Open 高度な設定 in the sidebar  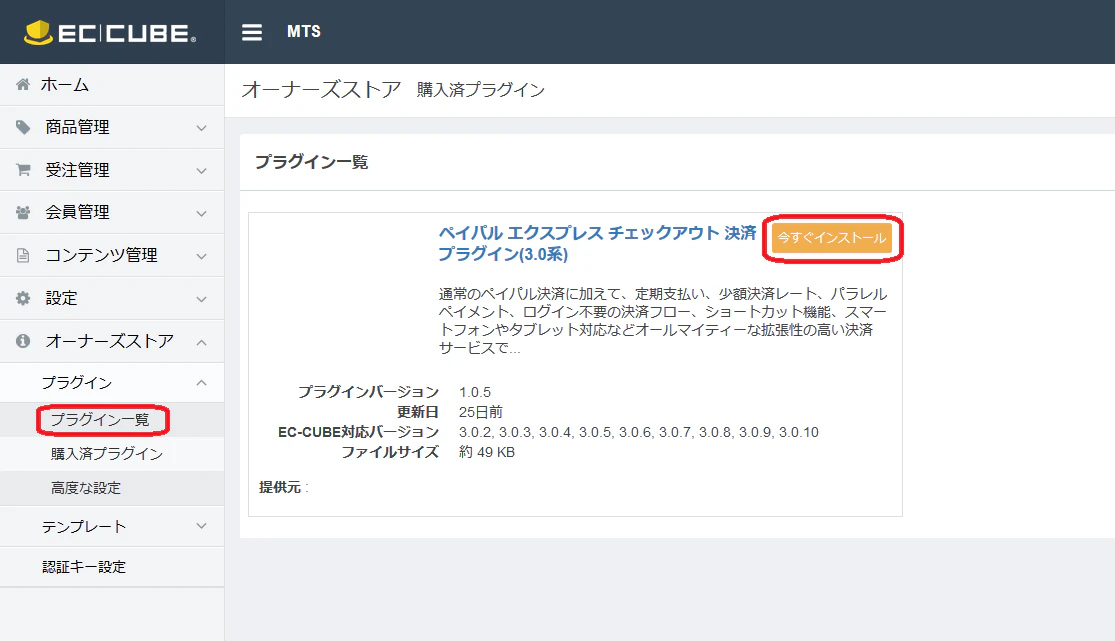click(x=86, y=488)
